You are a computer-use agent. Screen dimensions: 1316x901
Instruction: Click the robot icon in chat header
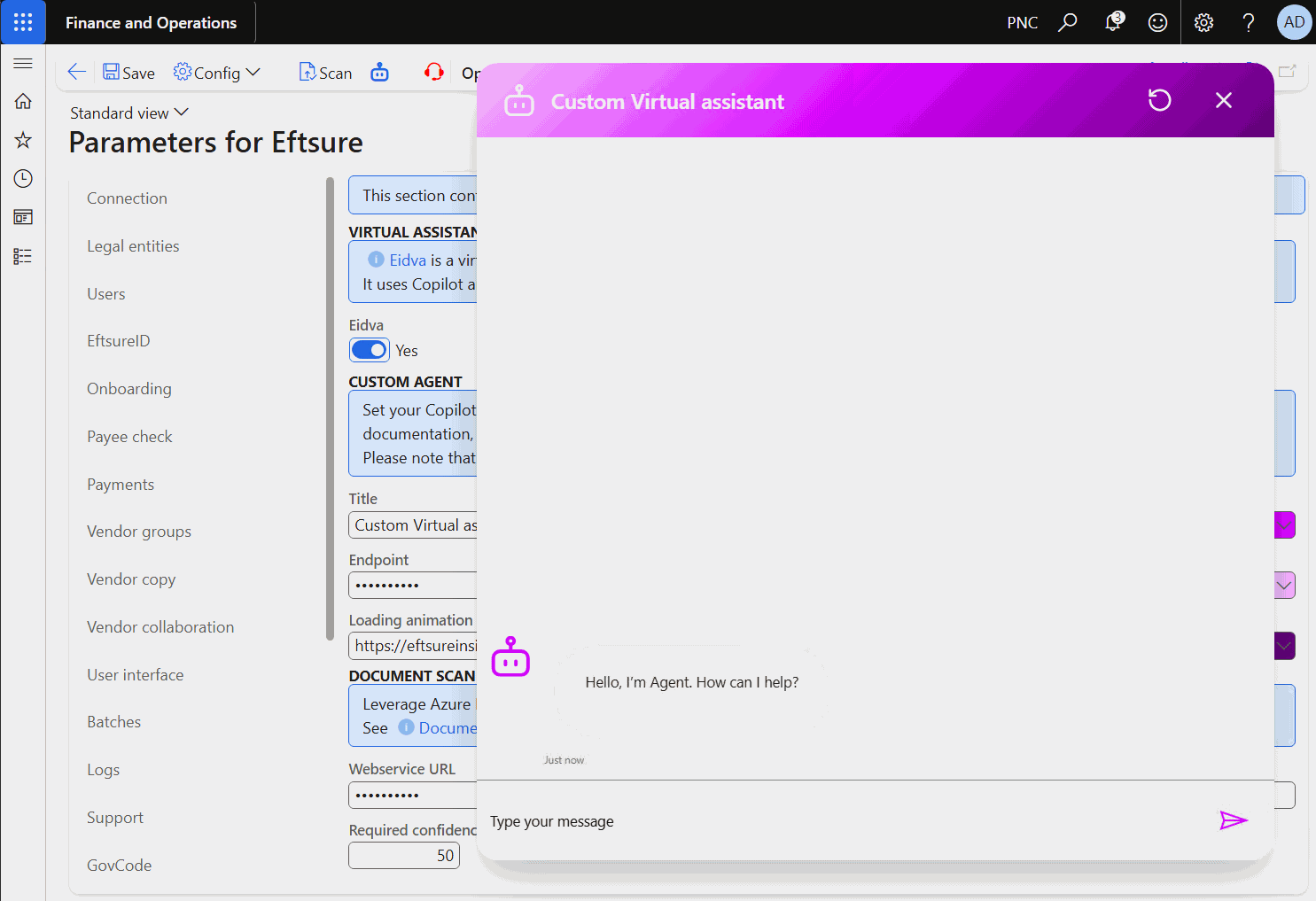point(519,101)
